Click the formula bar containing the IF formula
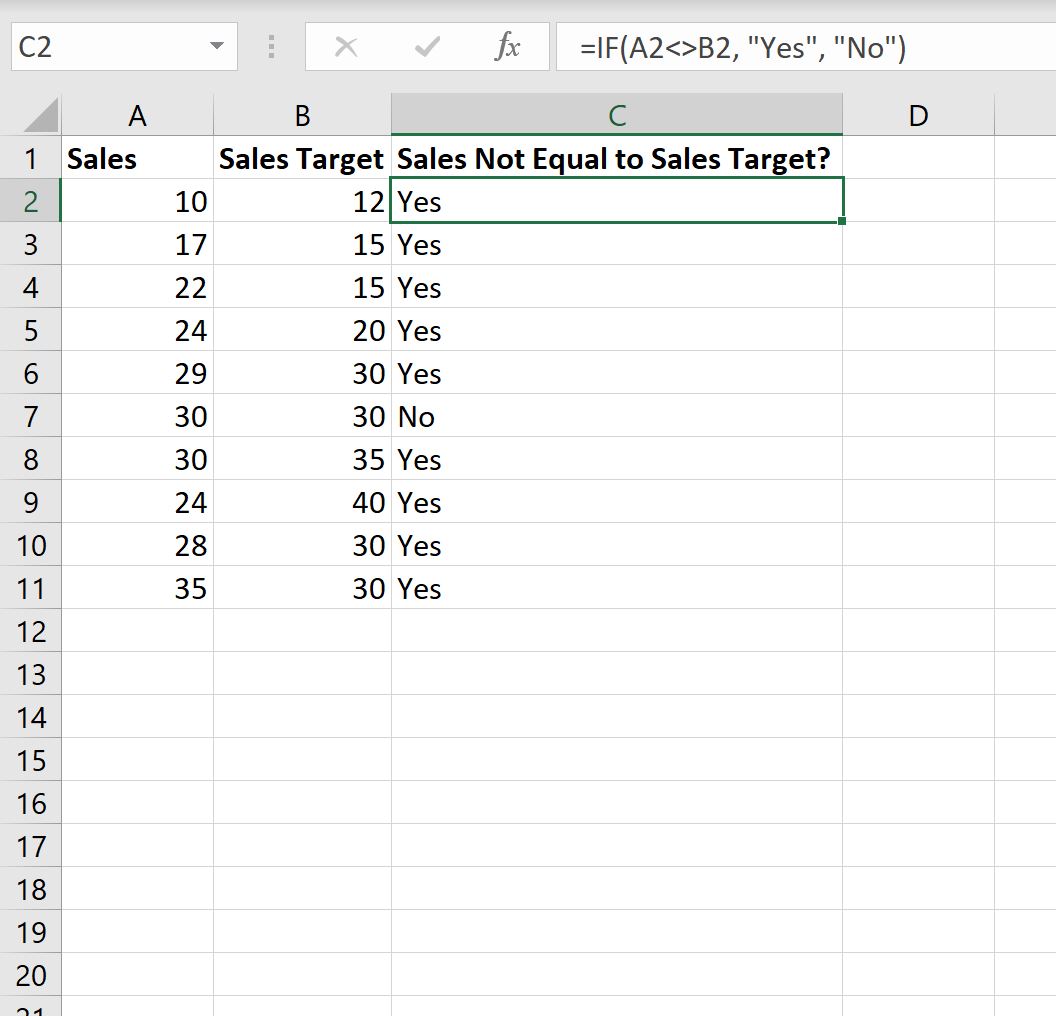This screenshot has height=1016, width=1056. [805, 46]
